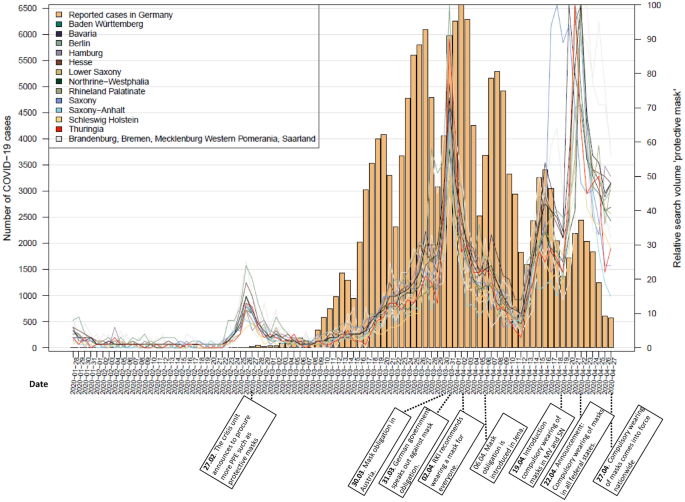Click the 'Rhineland Palatinate' legend label
Viewport: 685px width, 502px height.
pos(107,91)
